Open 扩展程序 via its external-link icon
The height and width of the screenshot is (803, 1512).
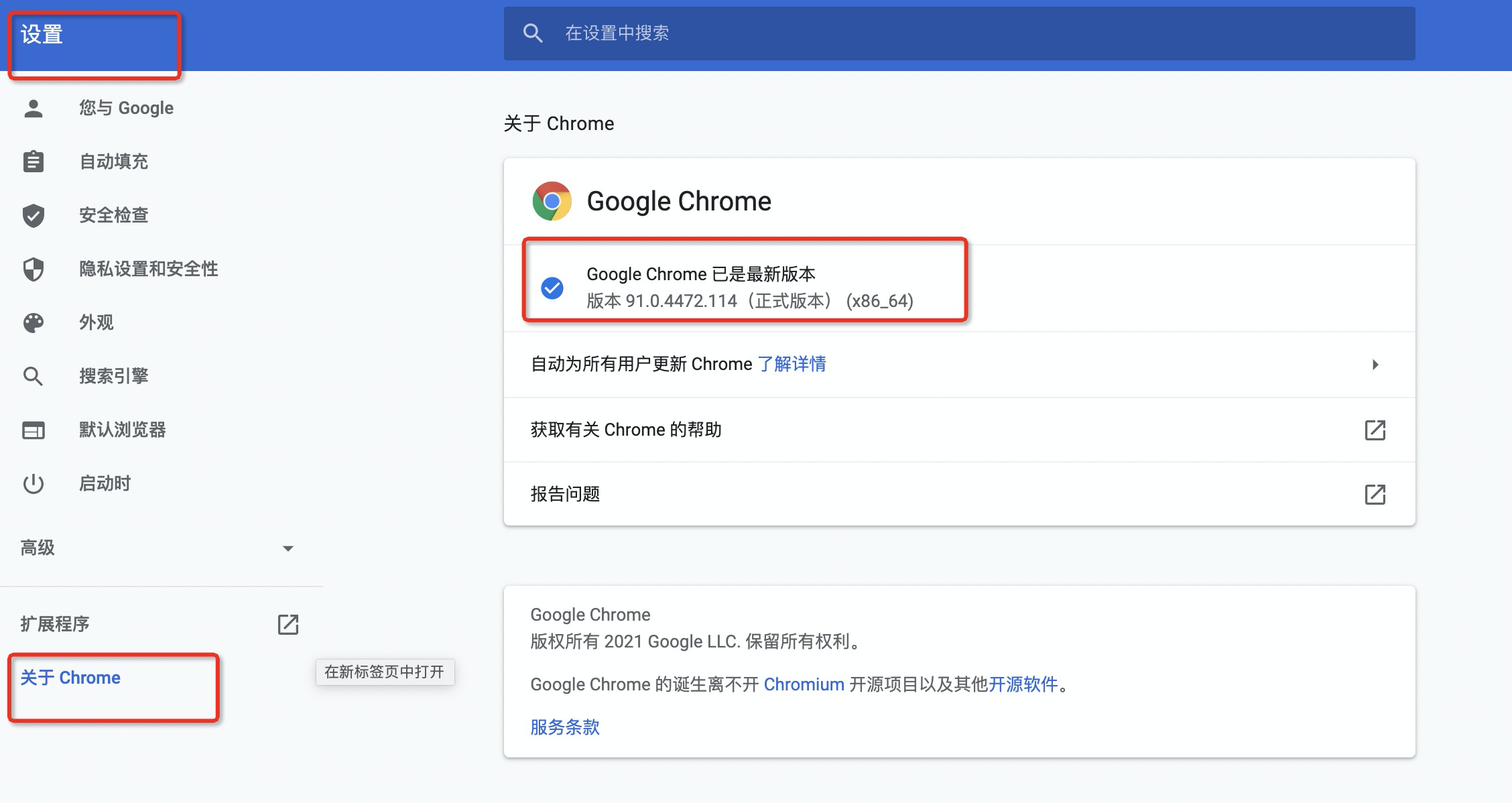click(288, 624)
